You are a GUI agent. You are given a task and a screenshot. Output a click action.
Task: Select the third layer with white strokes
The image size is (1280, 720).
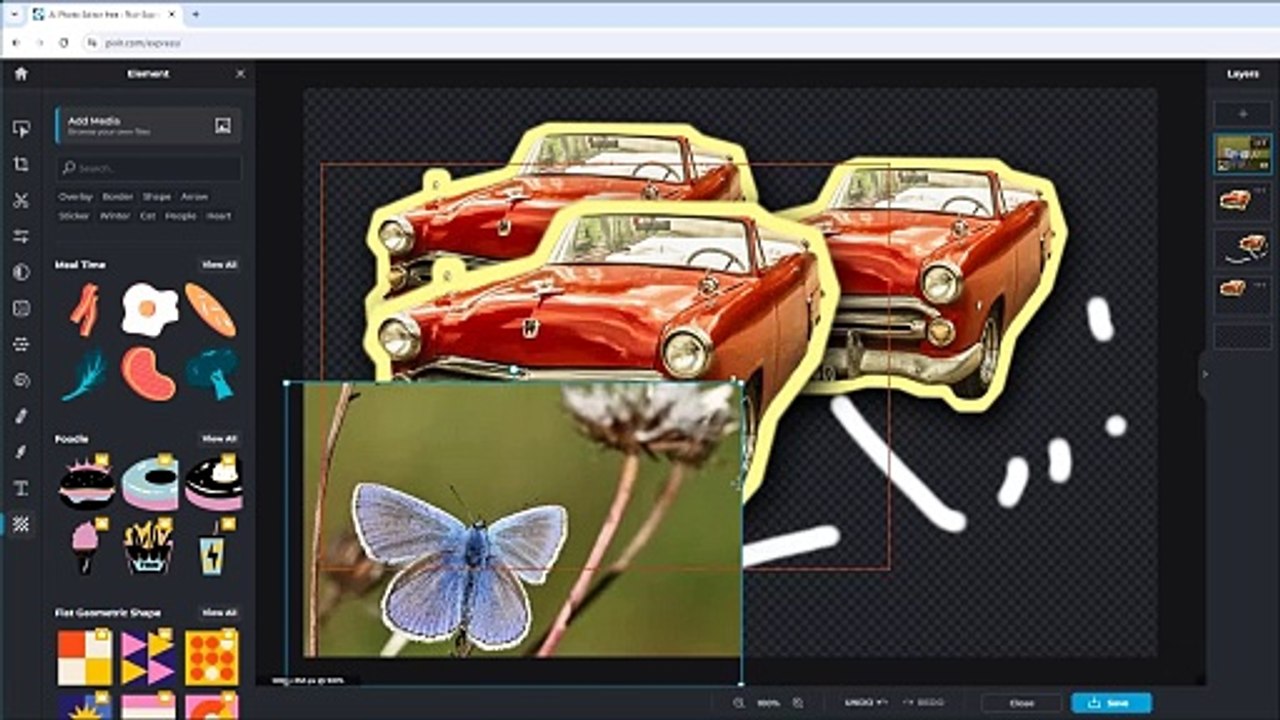pyautogui.click(x=1243, y=247)
